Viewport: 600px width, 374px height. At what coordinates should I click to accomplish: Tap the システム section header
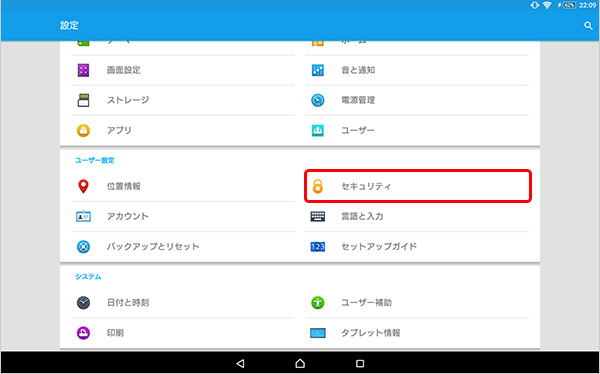click(x=88, y=277)
